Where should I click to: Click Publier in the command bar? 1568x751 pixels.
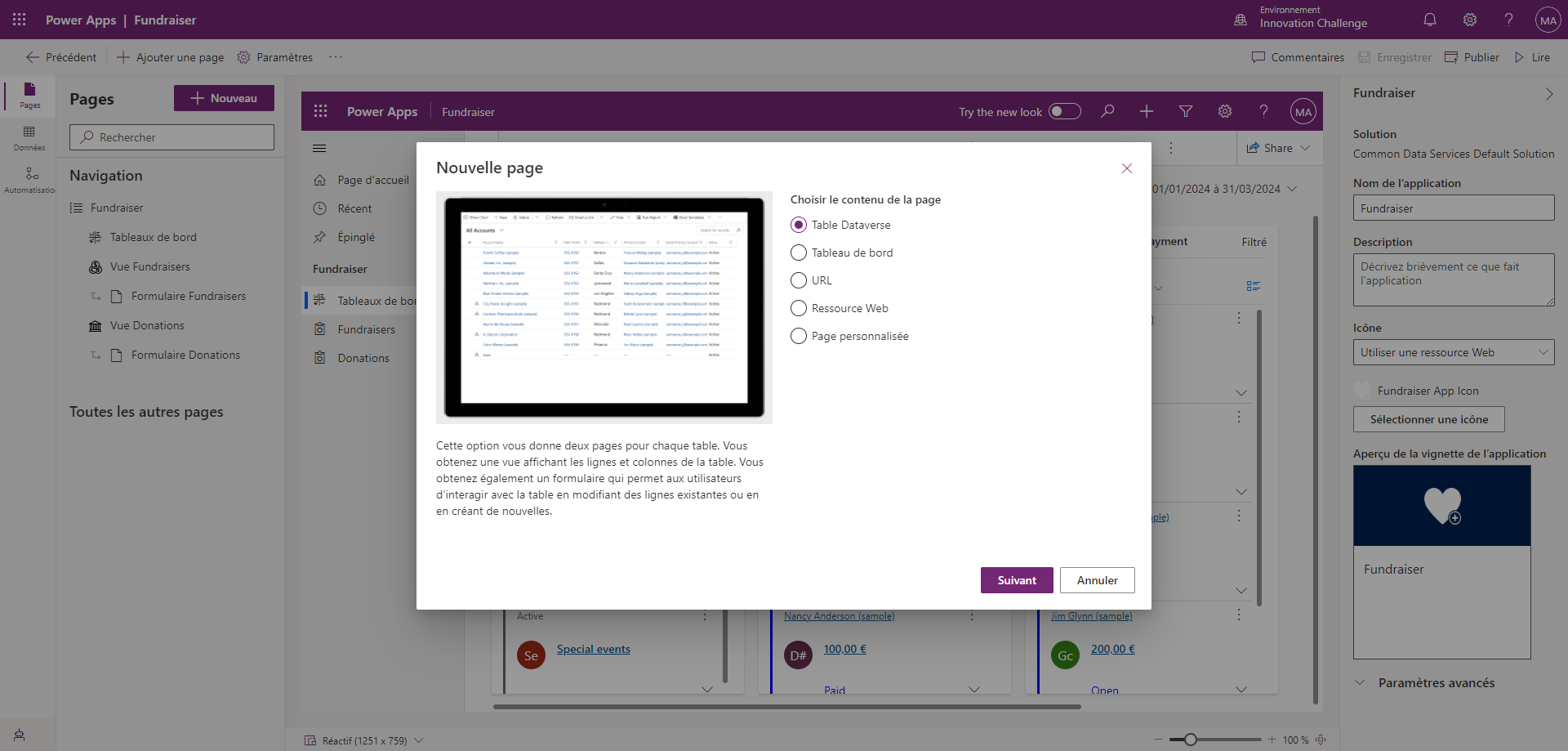click(1472, 57)
